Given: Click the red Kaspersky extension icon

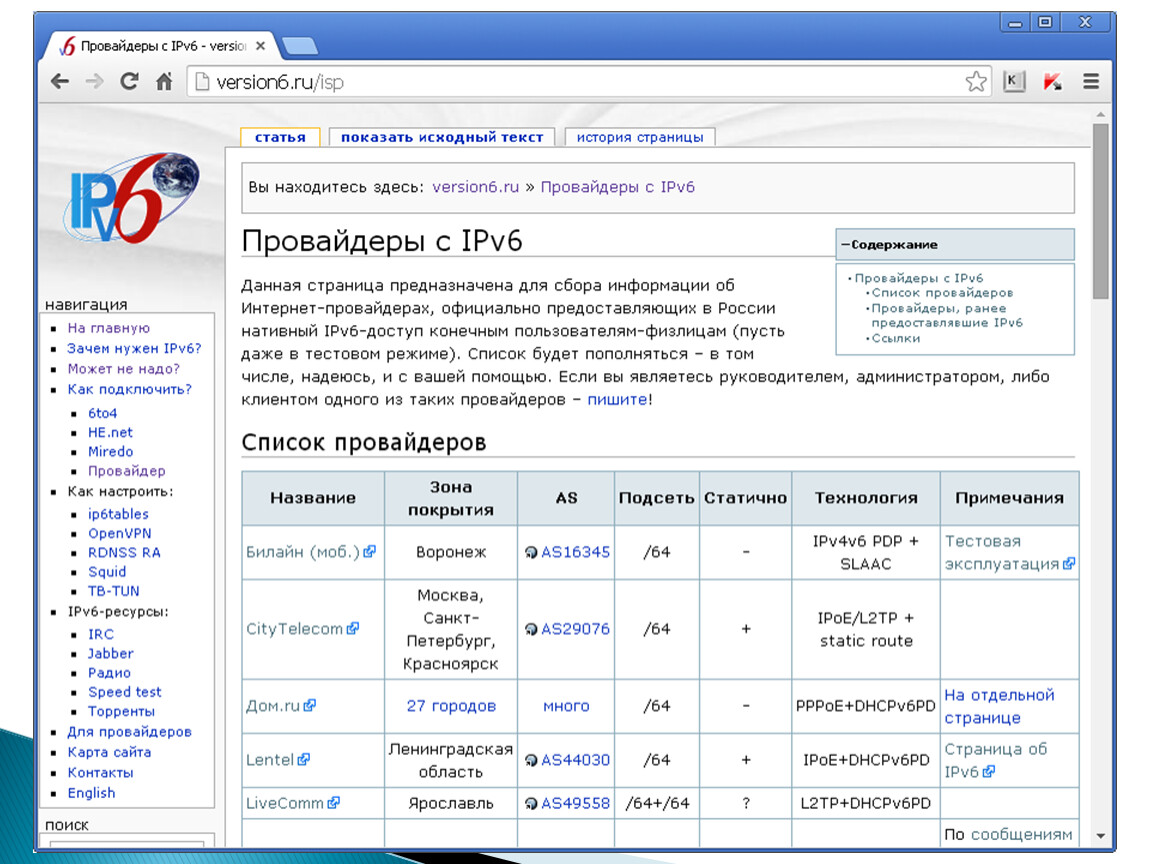Looking at the screenshot, I should pyautogui.click(x=1052, y=82).
